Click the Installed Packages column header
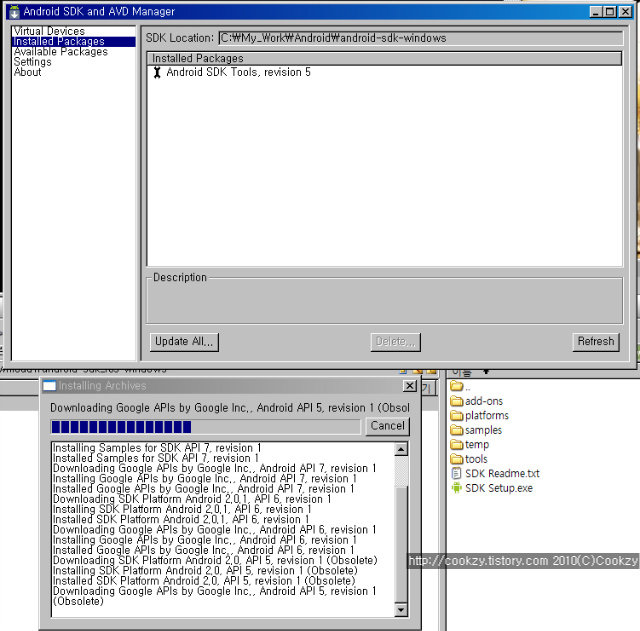The width and height of the screenshot is (640, 631). tap(384, 58)
